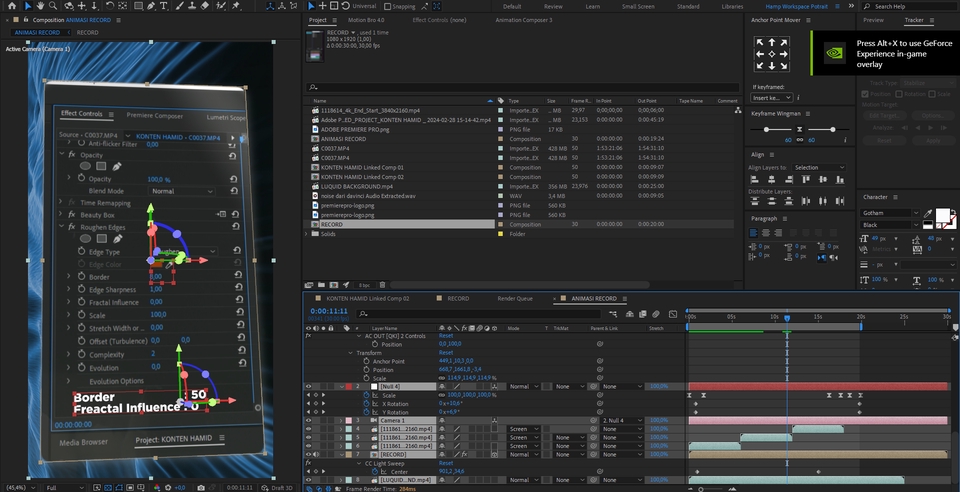This screenshot has width=960, height=492.
Task: Toggle the X Rotation stopwatch
Action: tap(367, 404)
